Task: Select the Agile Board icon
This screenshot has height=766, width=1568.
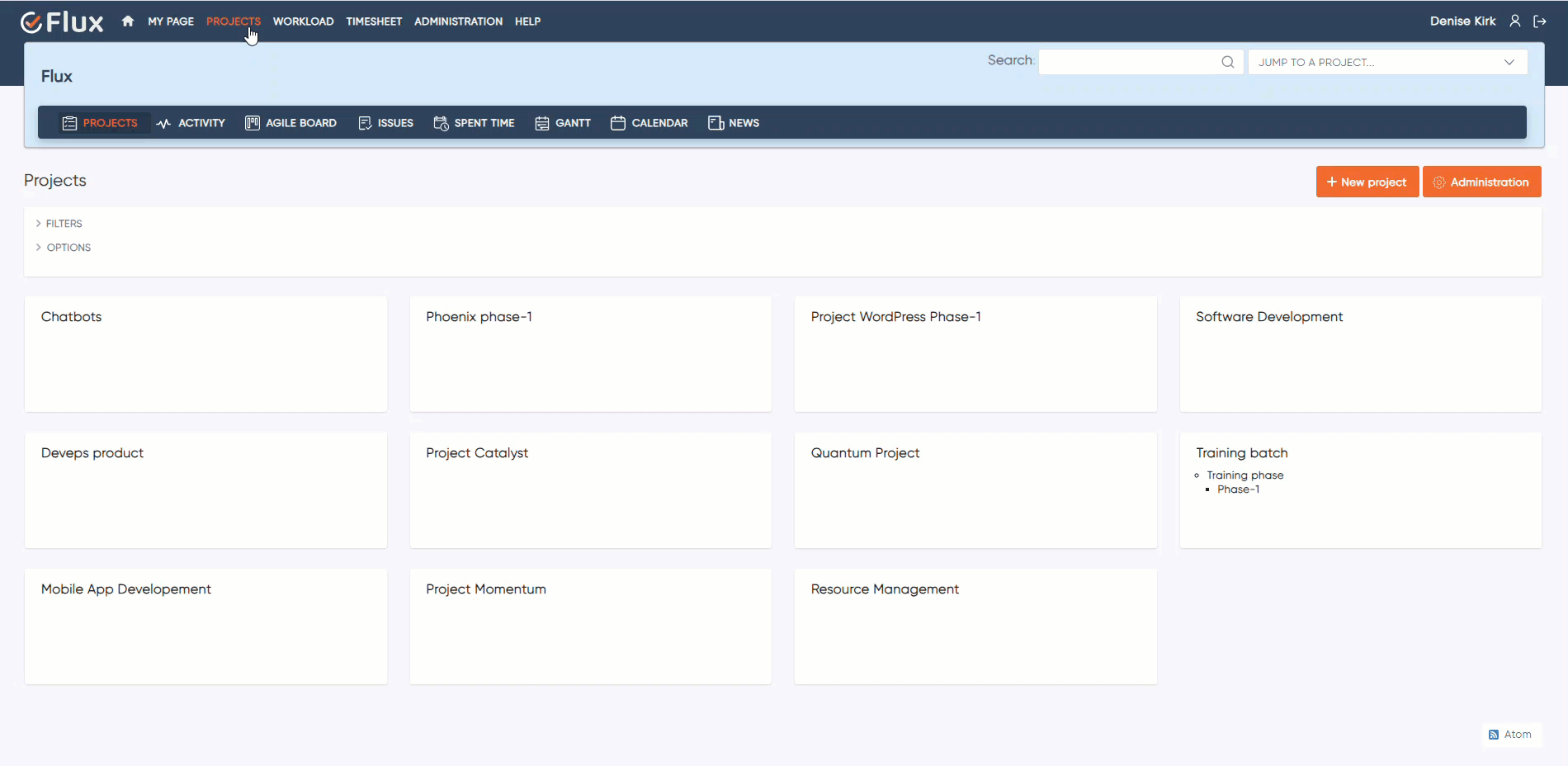Action: click(253, 122)
